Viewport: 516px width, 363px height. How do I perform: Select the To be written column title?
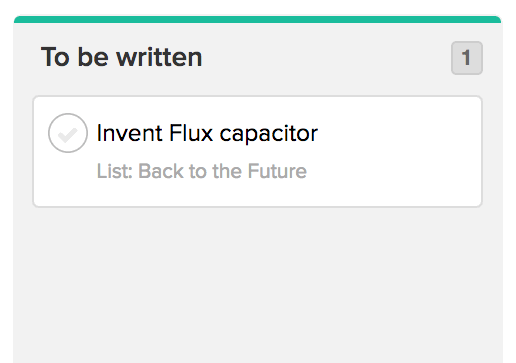(121, 57)
